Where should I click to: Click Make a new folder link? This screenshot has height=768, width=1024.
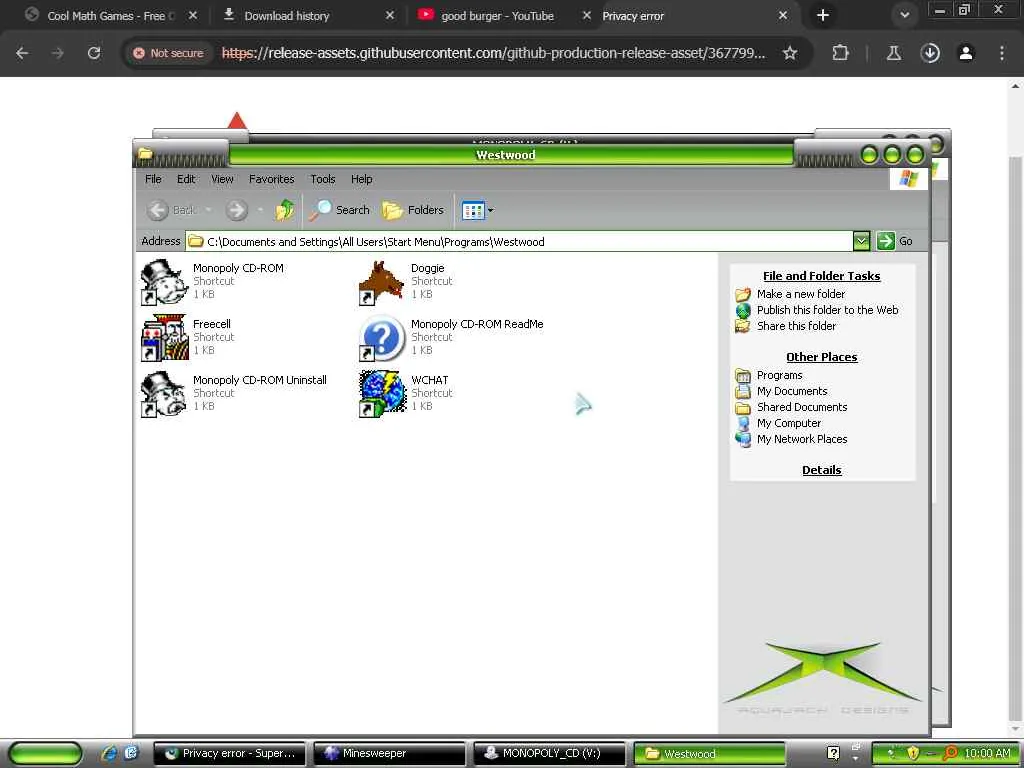tap(801, 294)
